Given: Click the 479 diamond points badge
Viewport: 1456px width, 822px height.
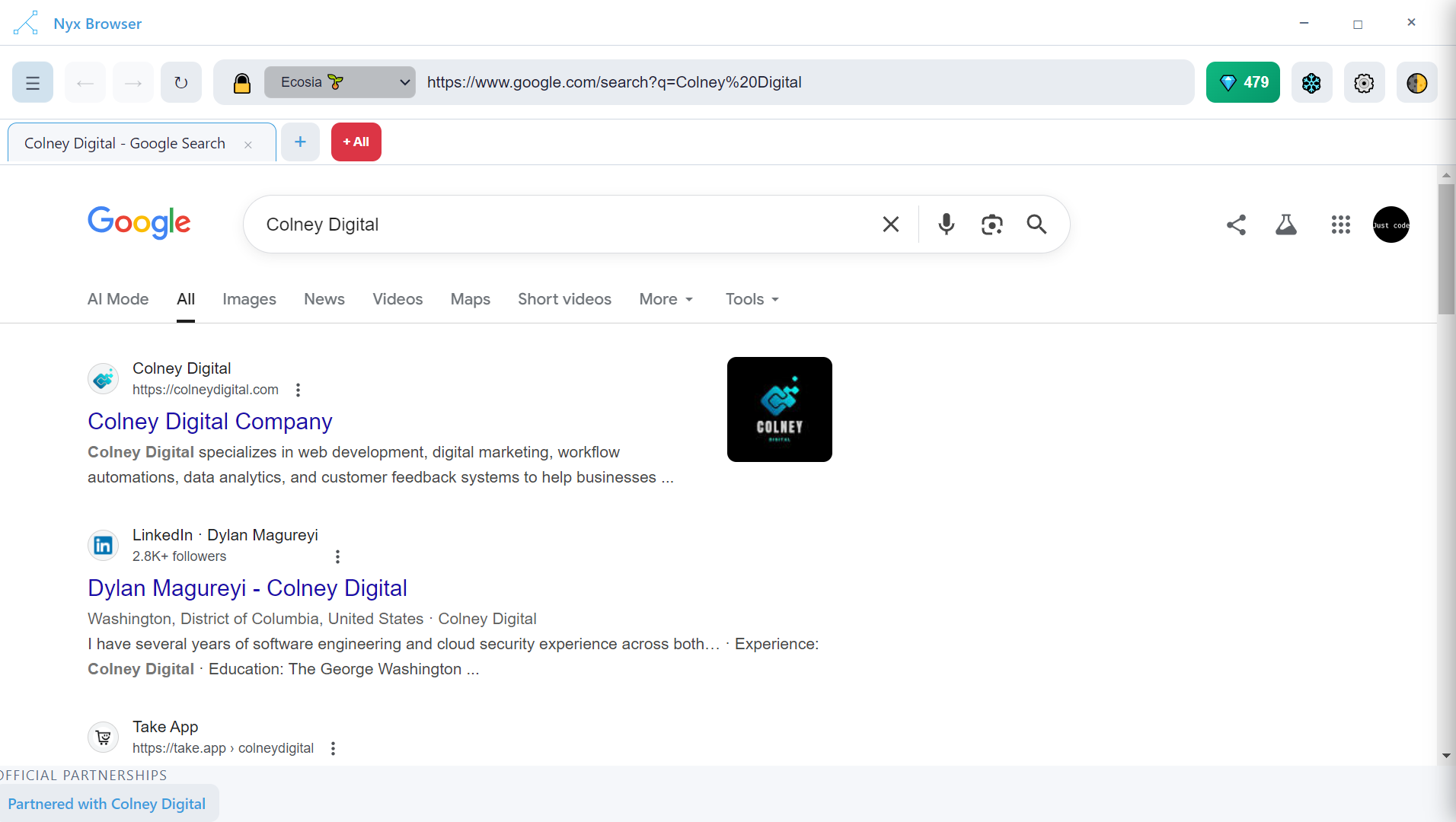Looking at the screenshot, I should point(1243,82).
